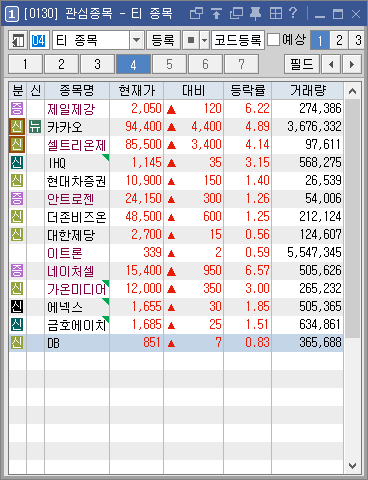Click the 신 badge on 대한제당 row
Viewport: 368px width, 480px height.
(17, 235)
